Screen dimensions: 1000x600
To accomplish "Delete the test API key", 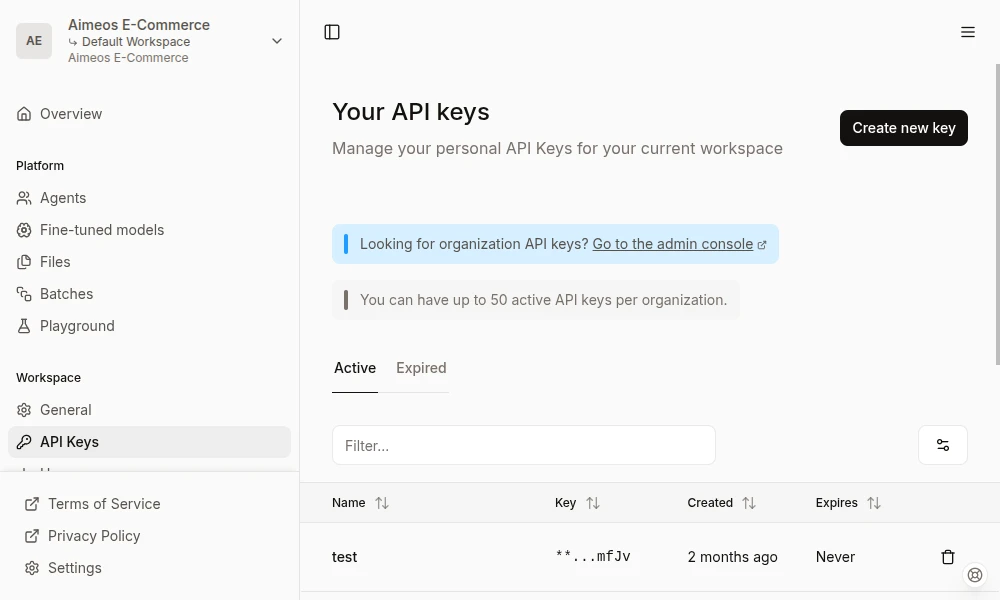I will (947, 557).
